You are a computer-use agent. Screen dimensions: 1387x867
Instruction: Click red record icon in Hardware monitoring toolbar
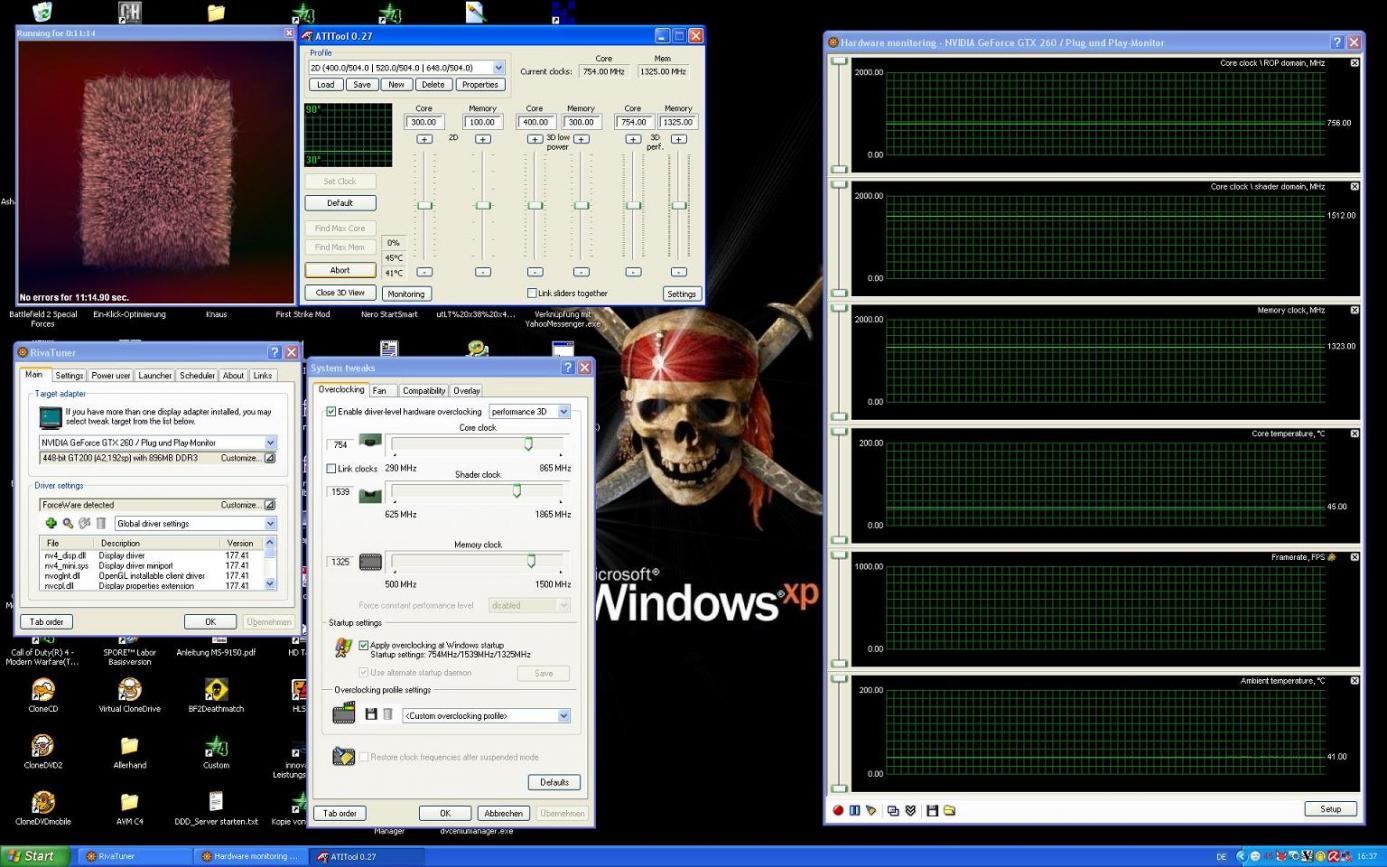coord(838,810)
